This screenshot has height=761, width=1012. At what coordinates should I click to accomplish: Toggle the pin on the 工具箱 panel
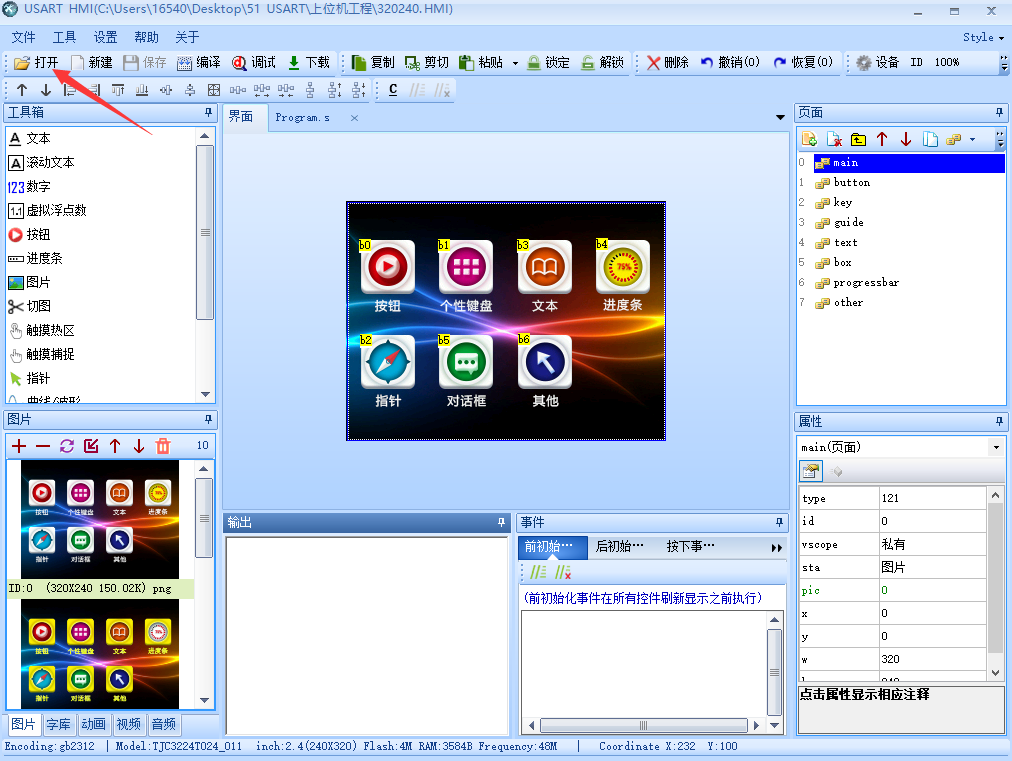click(208, 112)
